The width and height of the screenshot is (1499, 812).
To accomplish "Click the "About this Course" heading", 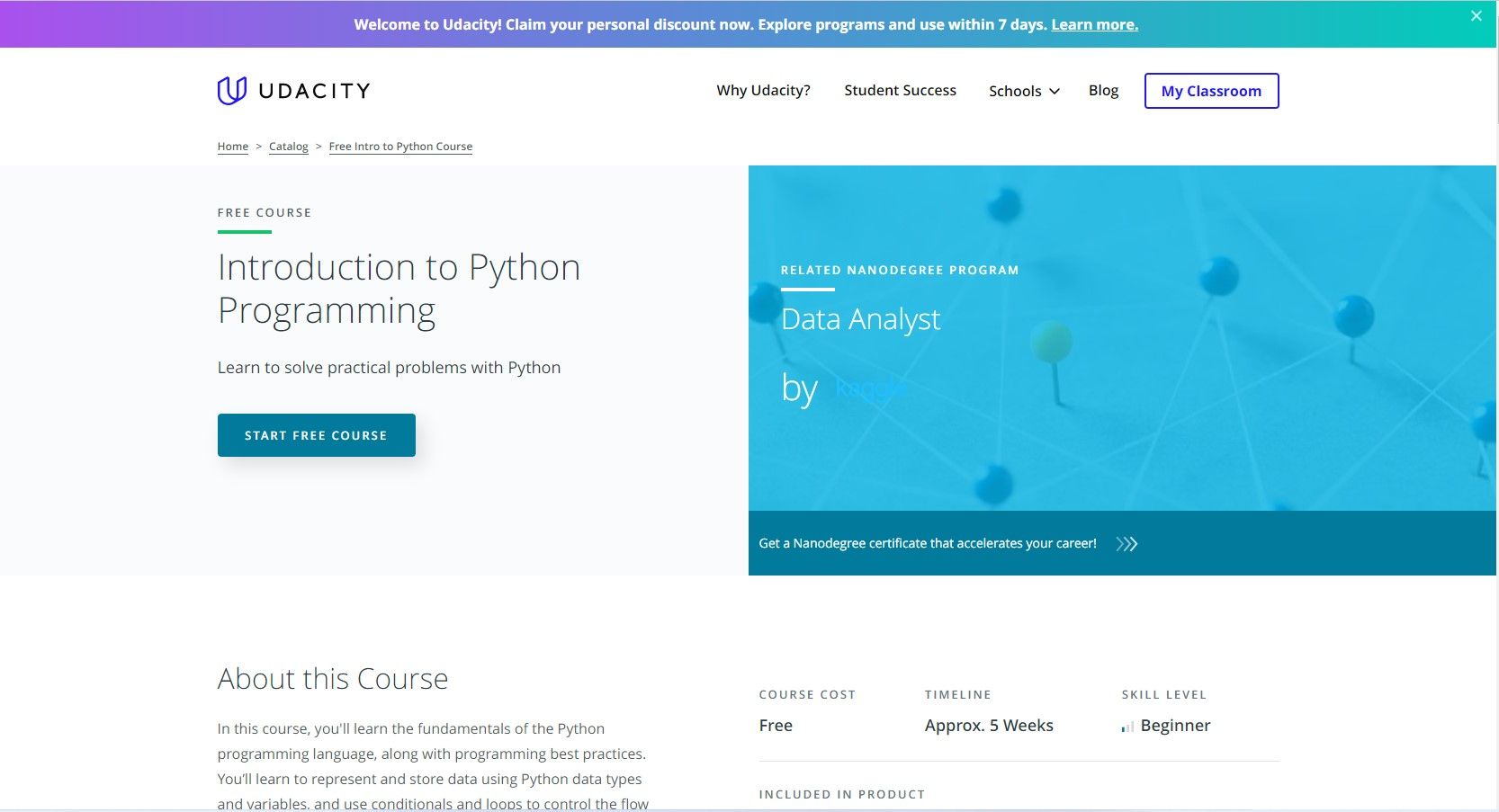I will click(332, 679).
